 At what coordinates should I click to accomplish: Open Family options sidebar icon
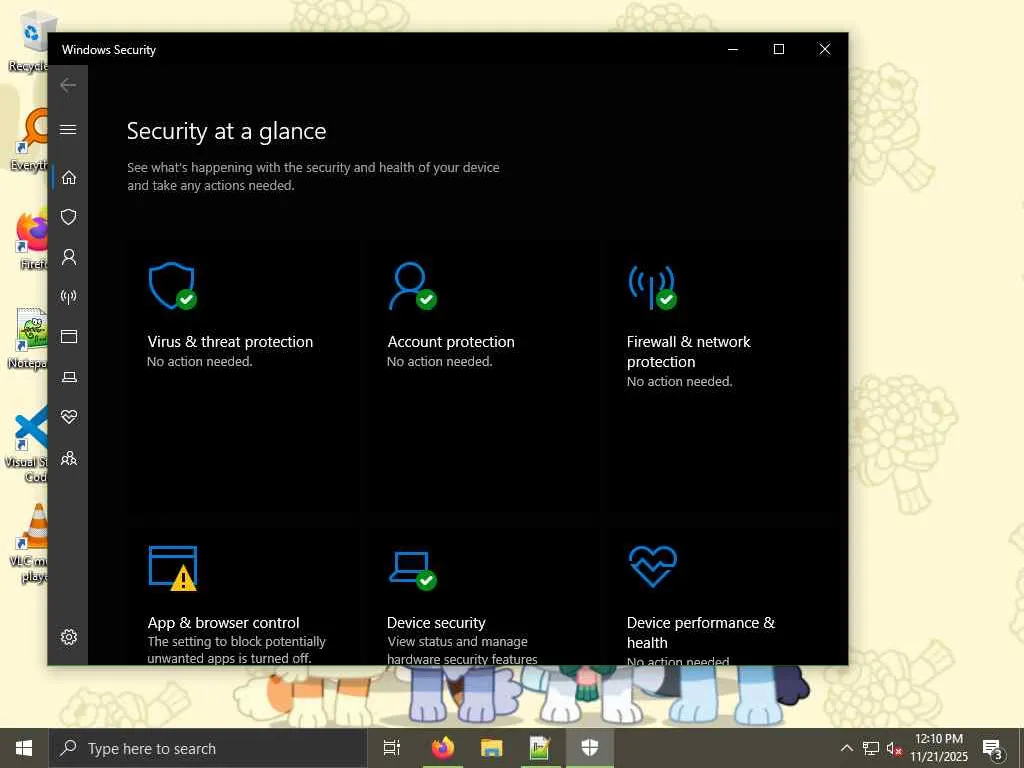69,458
